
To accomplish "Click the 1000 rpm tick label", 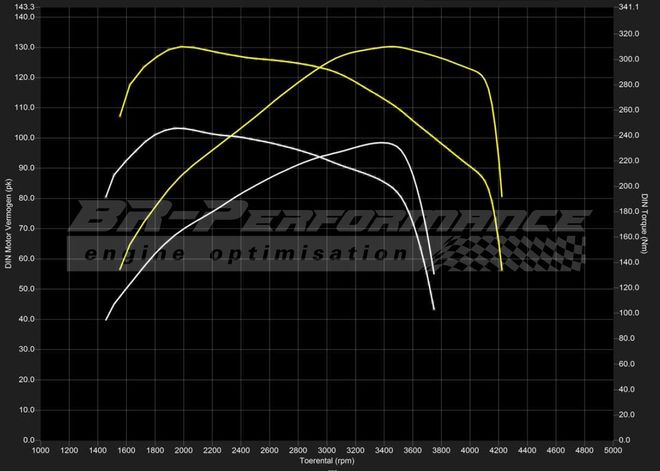I will 41,451.
